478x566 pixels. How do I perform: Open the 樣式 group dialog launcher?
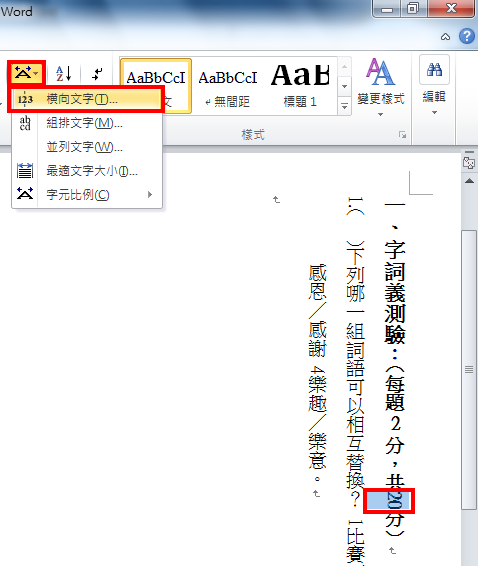point(402,135)
